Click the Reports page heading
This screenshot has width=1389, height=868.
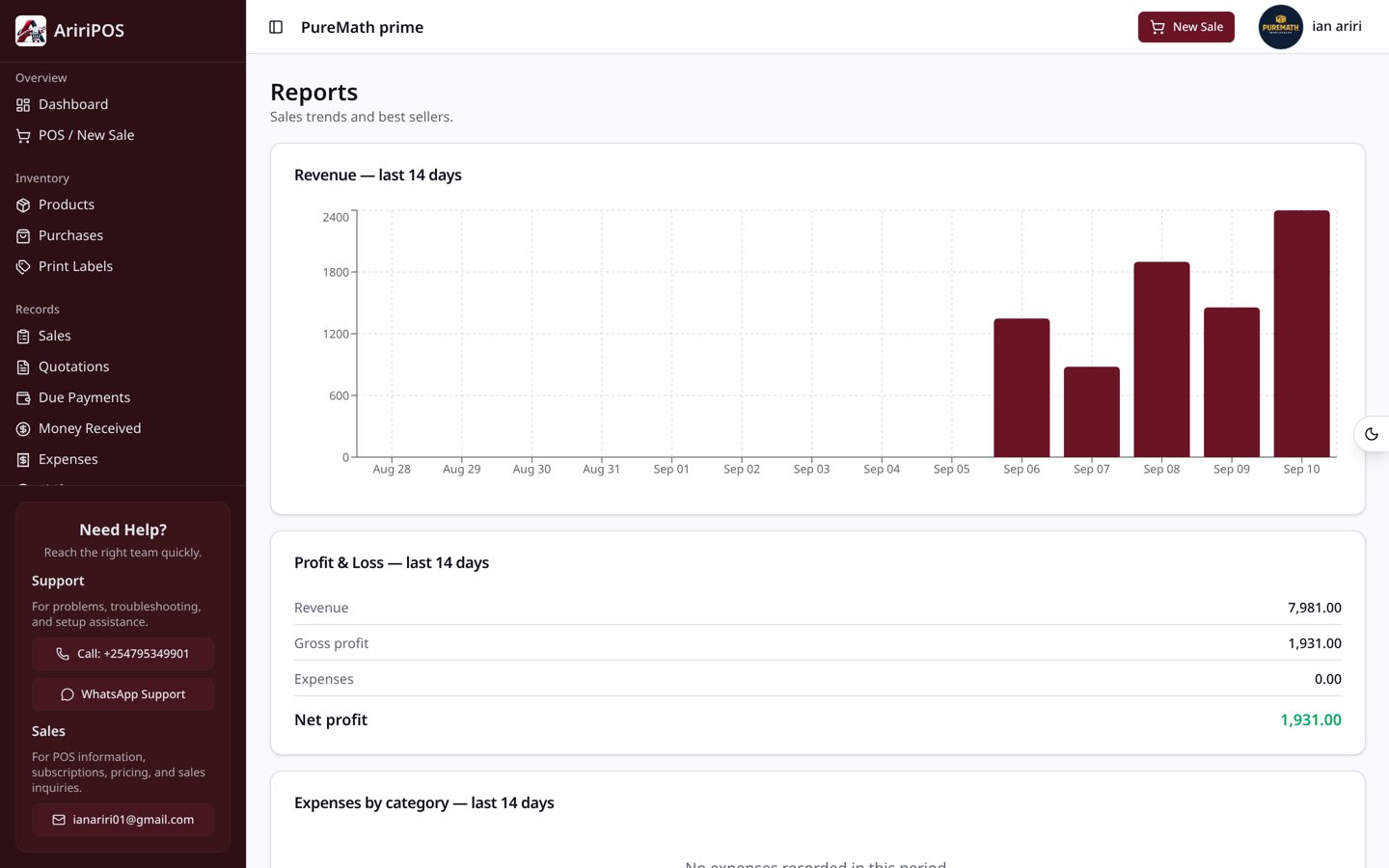(x=313, y=92)
